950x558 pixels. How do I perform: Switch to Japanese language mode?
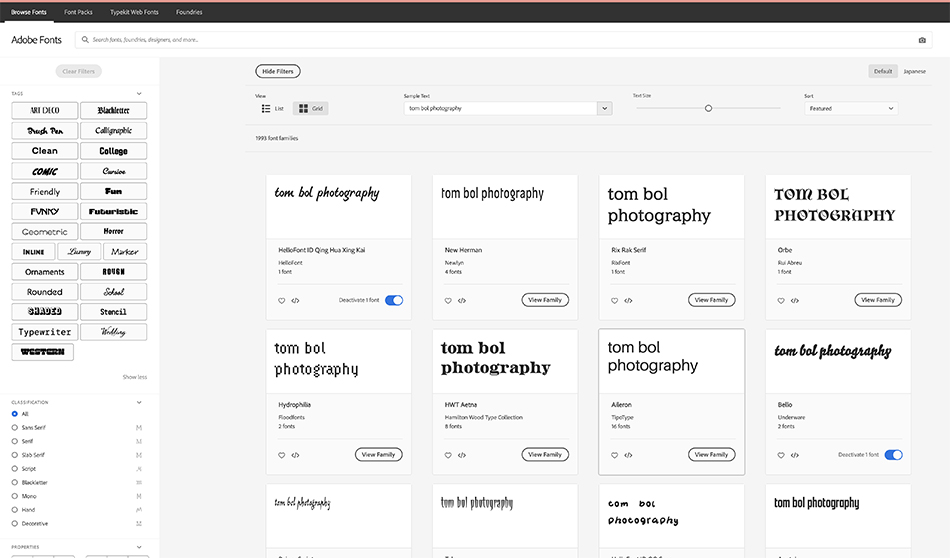tap(914, 71)
